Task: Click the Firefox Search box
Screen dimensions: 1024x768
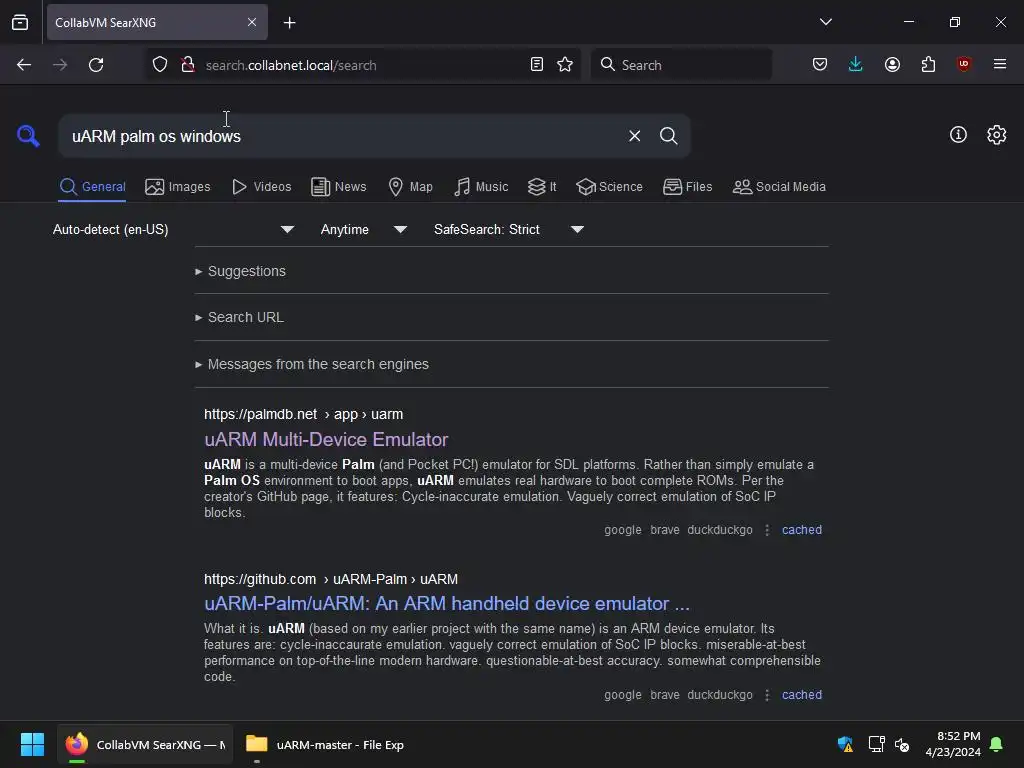Action: (681, 65)
